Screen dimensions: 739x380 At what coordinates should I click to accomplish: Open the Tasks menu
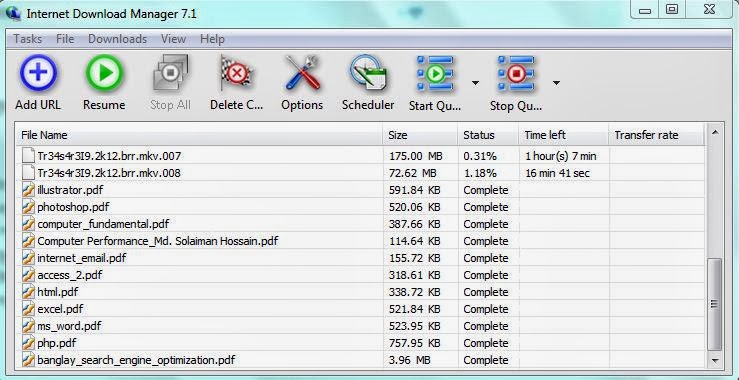(x=27, y=39)
